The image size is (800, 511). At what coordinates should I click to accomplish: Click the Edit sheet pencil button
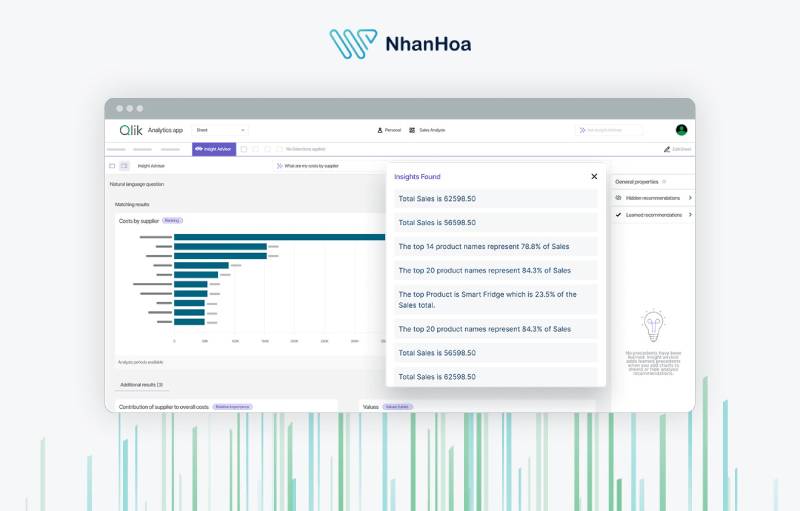677,149
